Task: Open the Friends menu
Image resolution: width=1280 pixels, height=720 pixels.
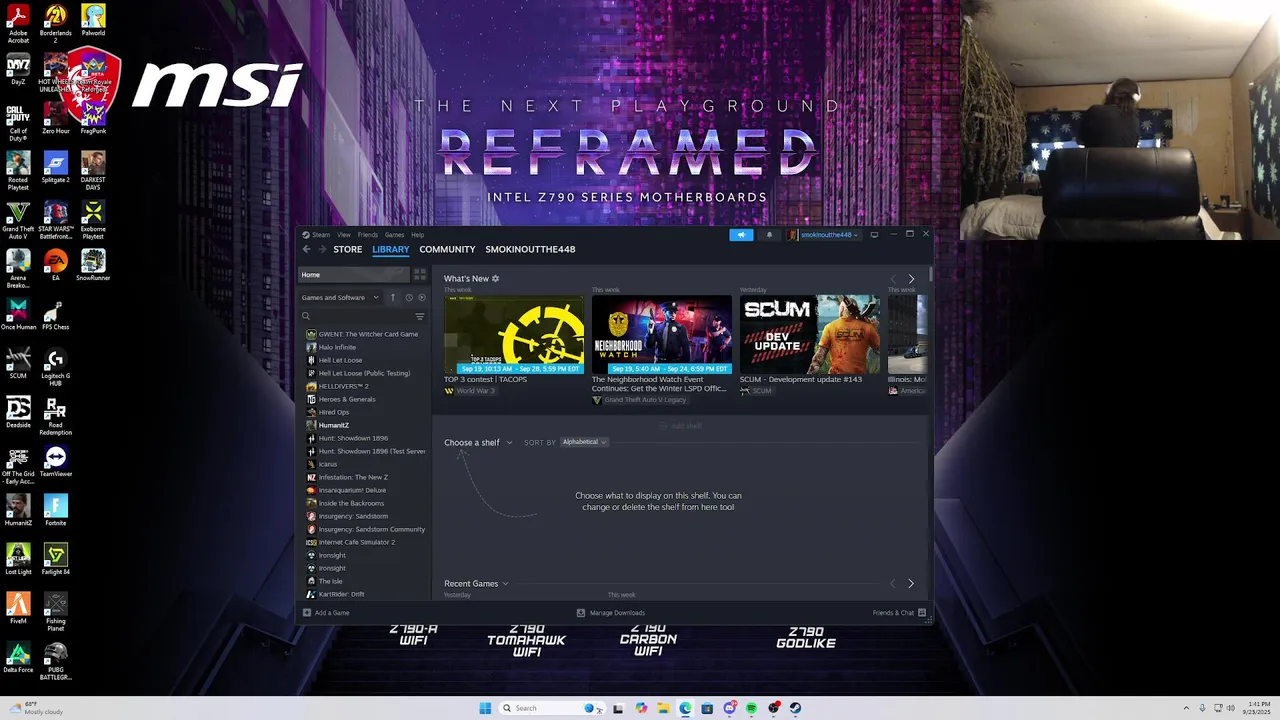Action: 367,235
